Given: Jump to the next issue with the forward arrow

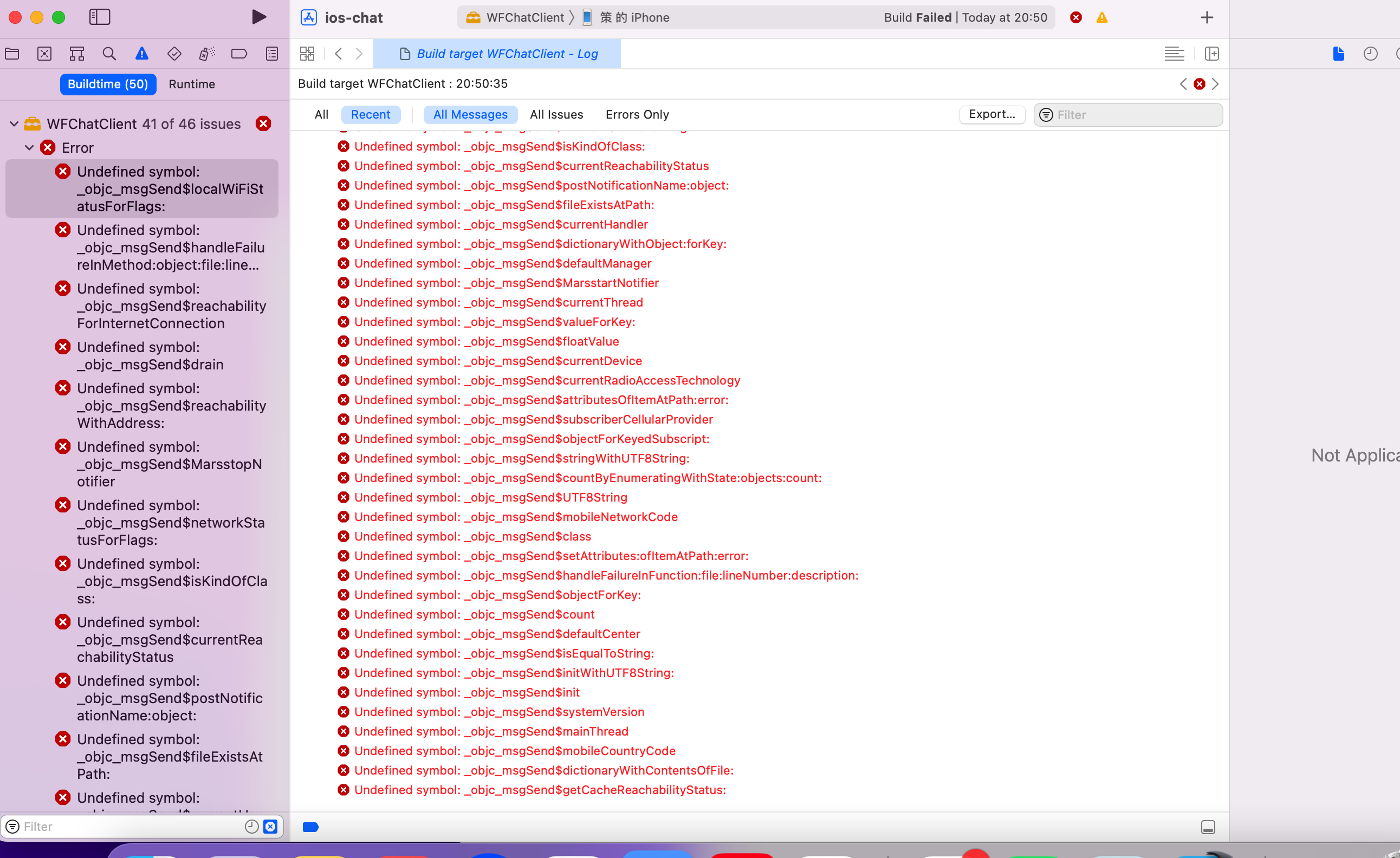Looking at the screenshot, I should (x=1215, y=84).
